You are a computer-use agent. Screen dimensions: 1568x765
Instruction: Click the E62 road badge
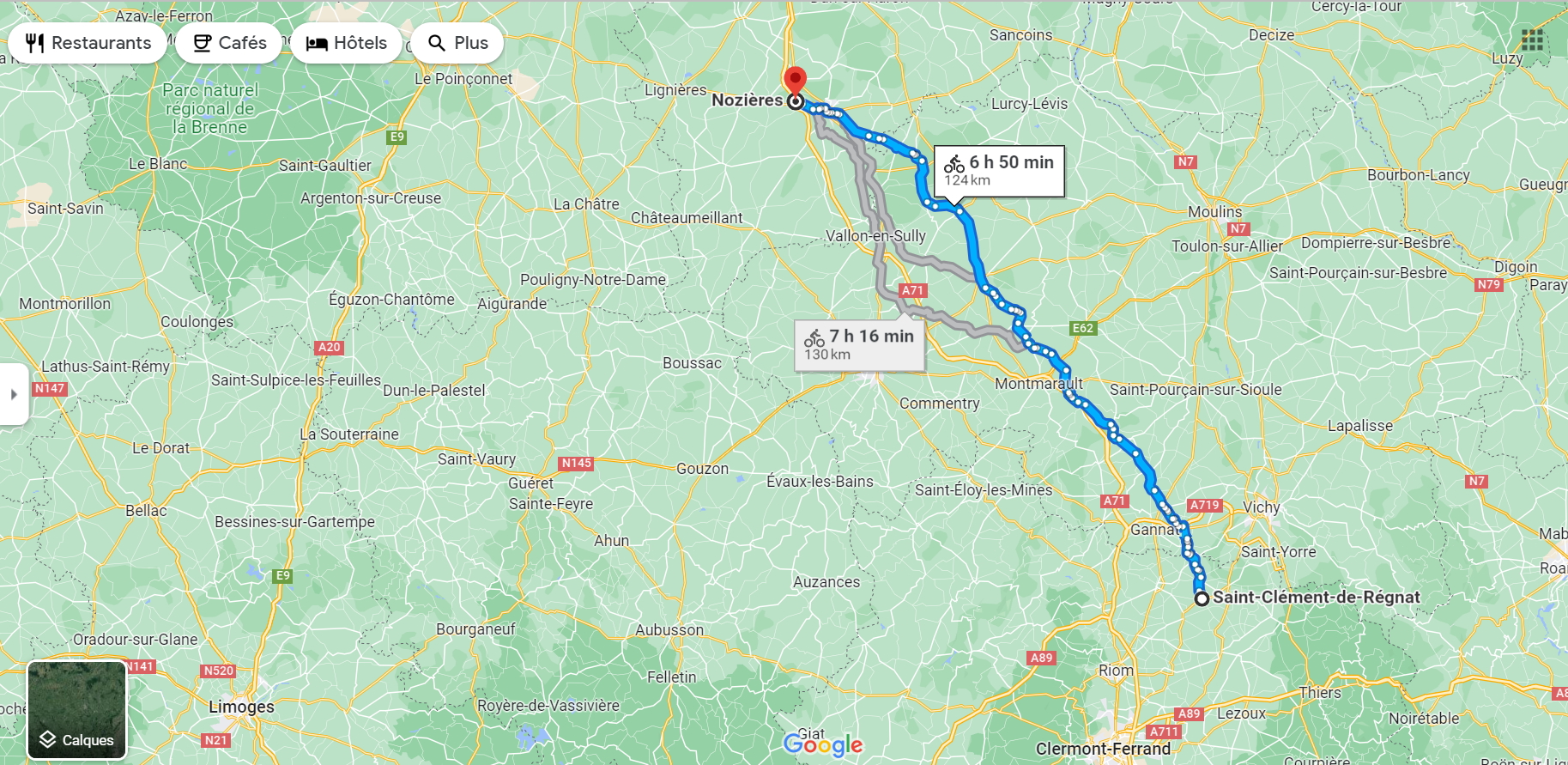coord(1083,328)
